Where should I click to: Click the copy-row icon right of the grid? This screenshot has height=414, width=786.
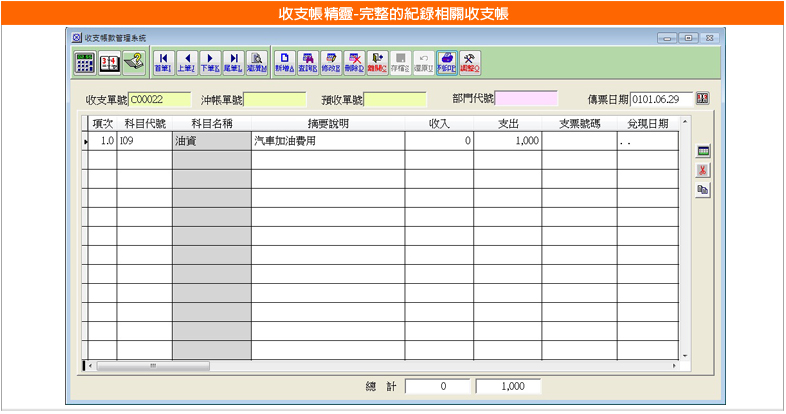pos(703,188)
